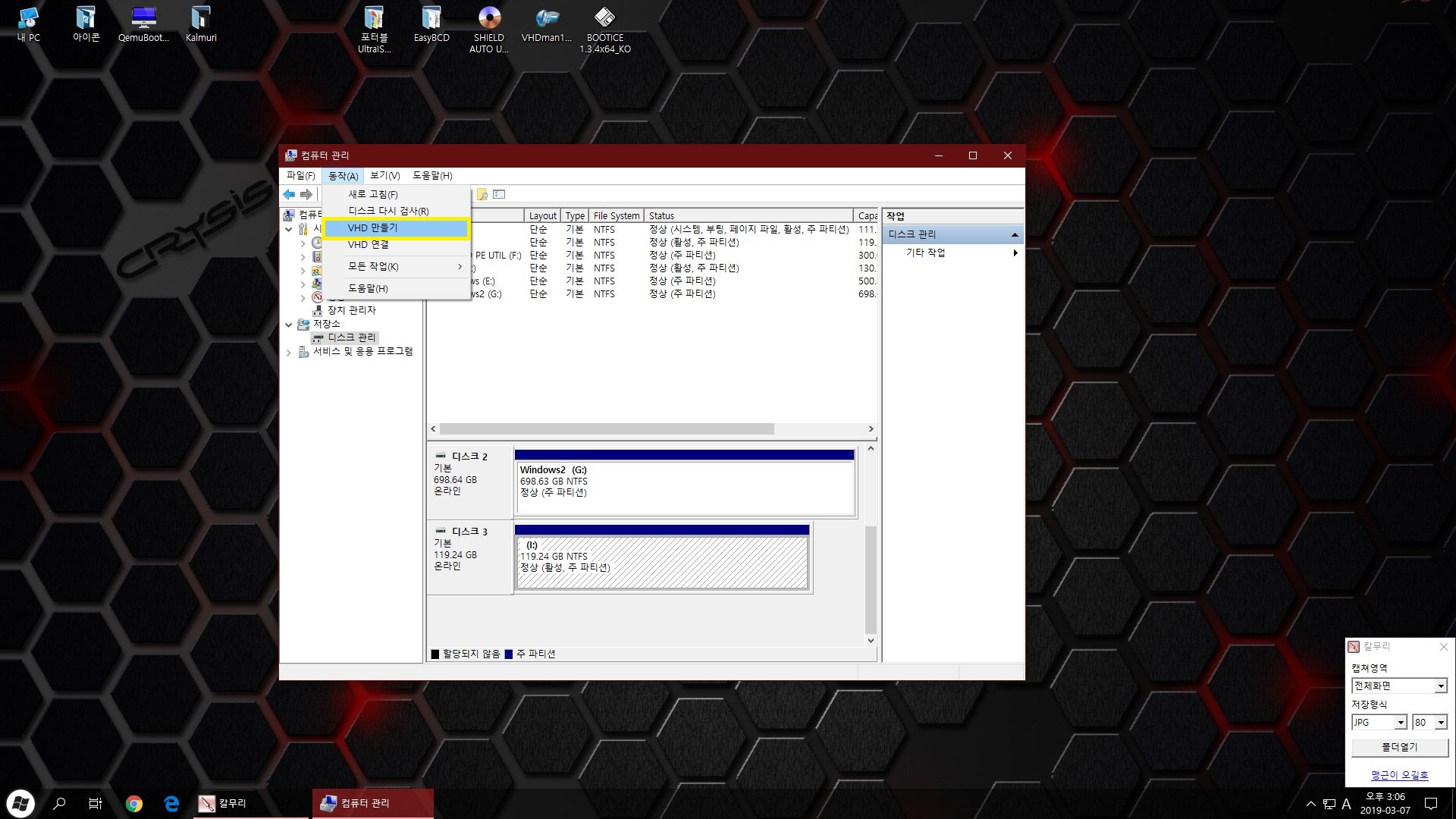This screenshot has width=1456, height=819.
Task: Choose 새로 고침(F) from the menu
Action: (x=396, y=194)
